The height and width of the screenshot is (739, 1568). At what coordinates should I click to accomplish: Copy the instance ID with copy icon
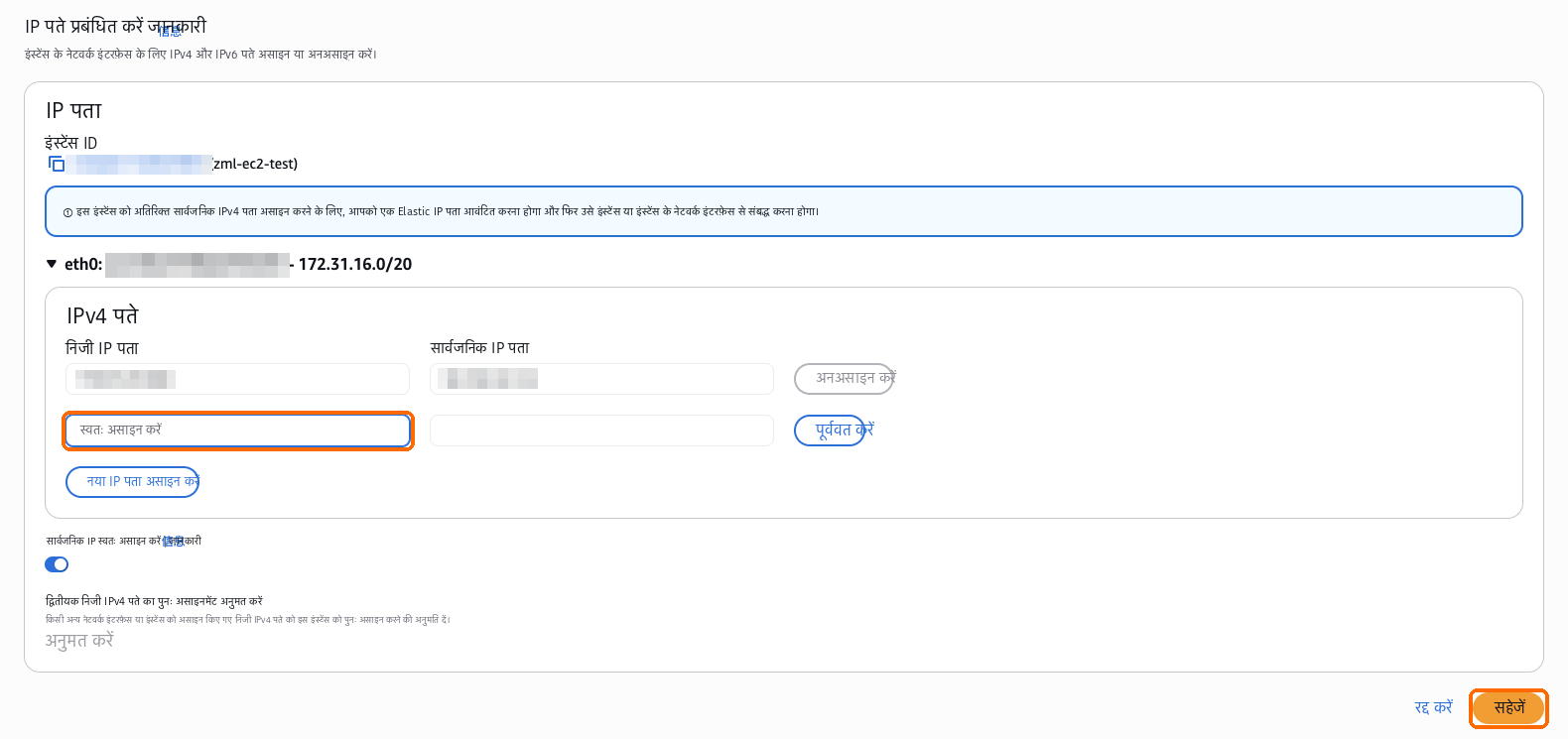click(x=57, y=164)
